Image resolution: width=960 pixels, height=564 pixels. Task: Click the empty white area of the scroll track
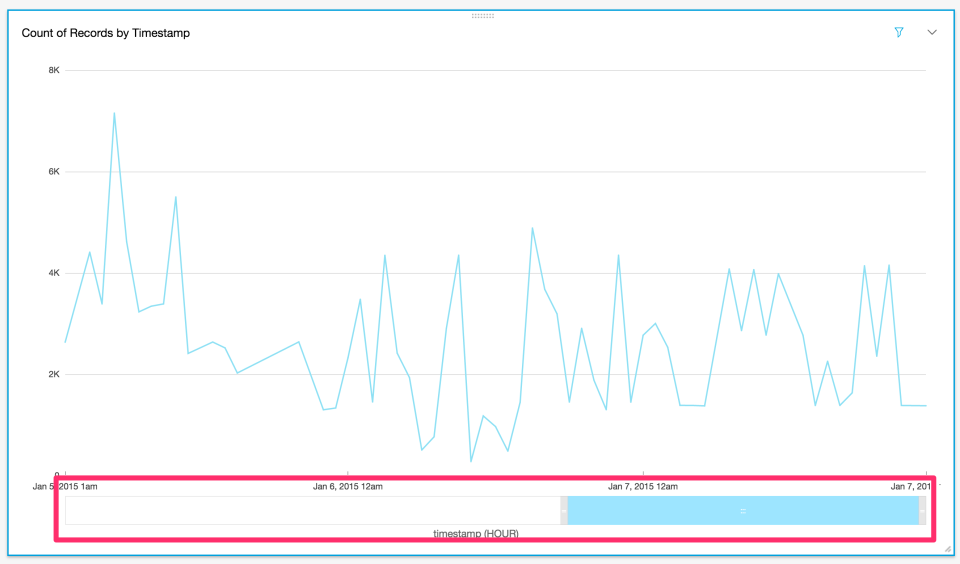pyautogui.click(x=313, y=511)
